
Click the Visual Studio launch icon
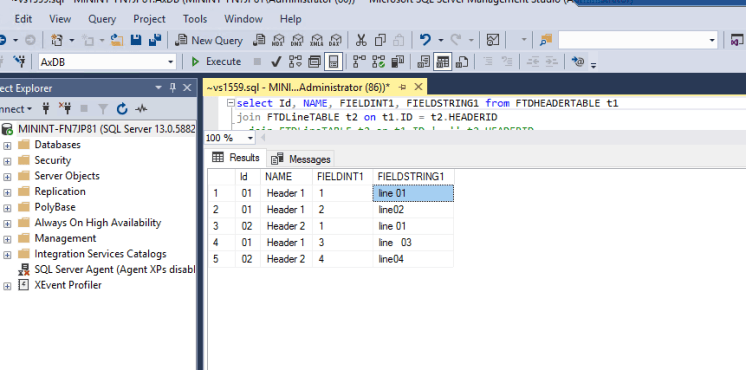(x=736, y=40)
